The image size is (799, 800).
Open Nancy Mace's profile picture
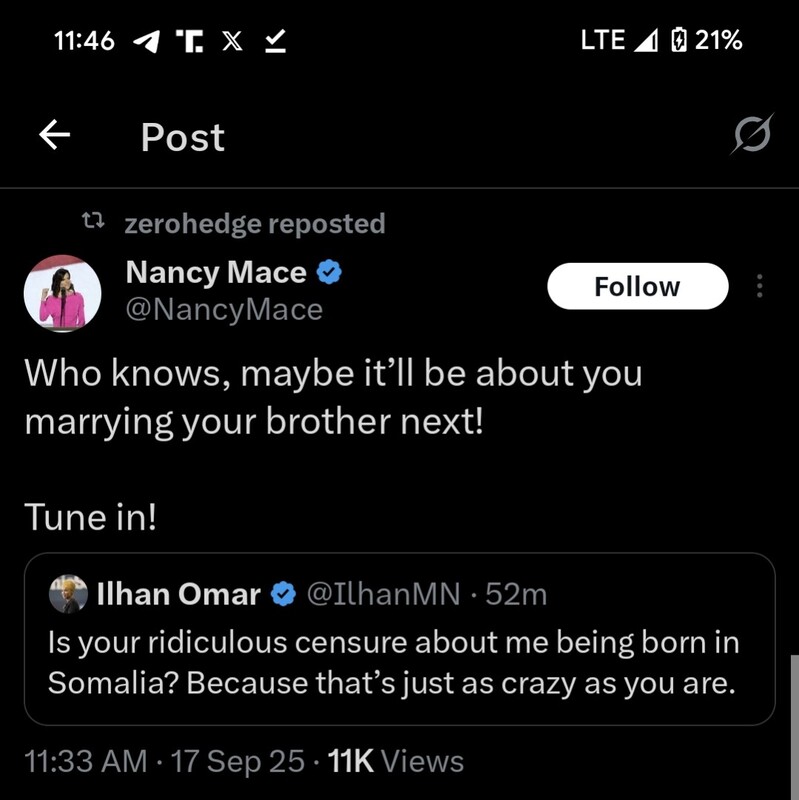pos(62,292)
